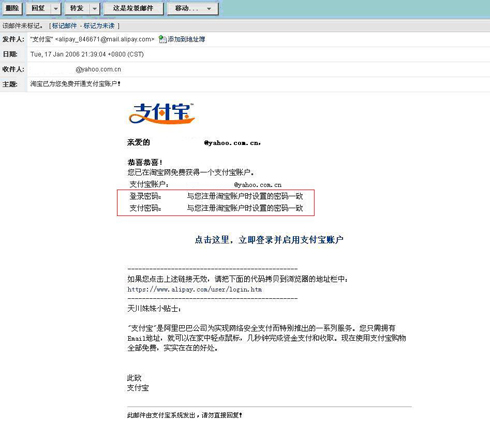This screenshot has height=421, width=490.
Task: Click sender address alipay_846671@mail.alipay.com
Action: [x=105, y=39]
